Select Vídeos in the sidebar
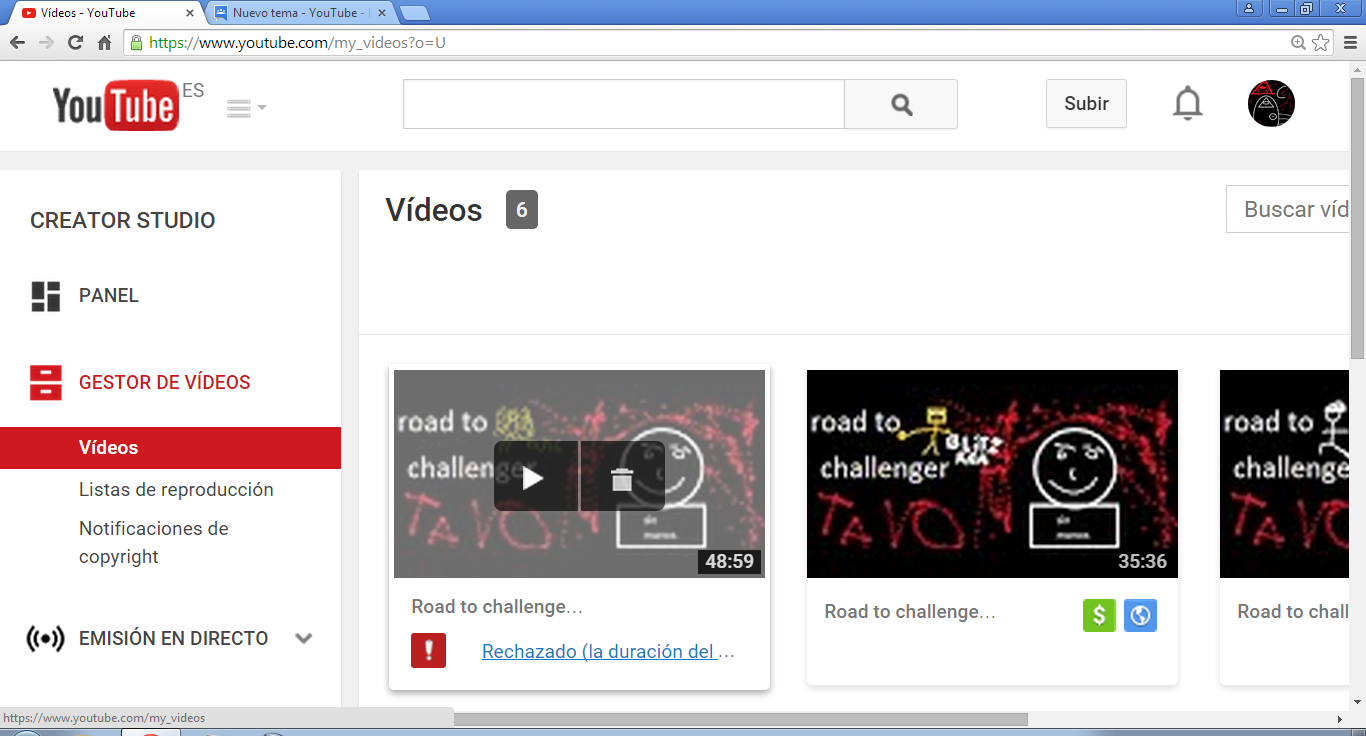This screenshot has height=736, width=1366. (170, 448)
